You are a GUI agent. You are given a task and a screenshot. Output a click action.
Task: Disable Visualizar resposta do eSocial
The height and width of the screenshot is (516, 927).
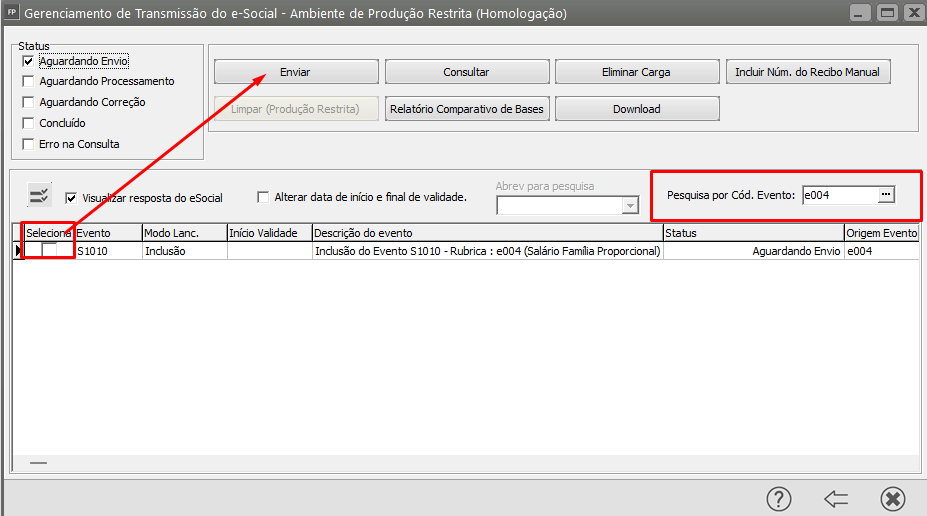pos(71,198)
